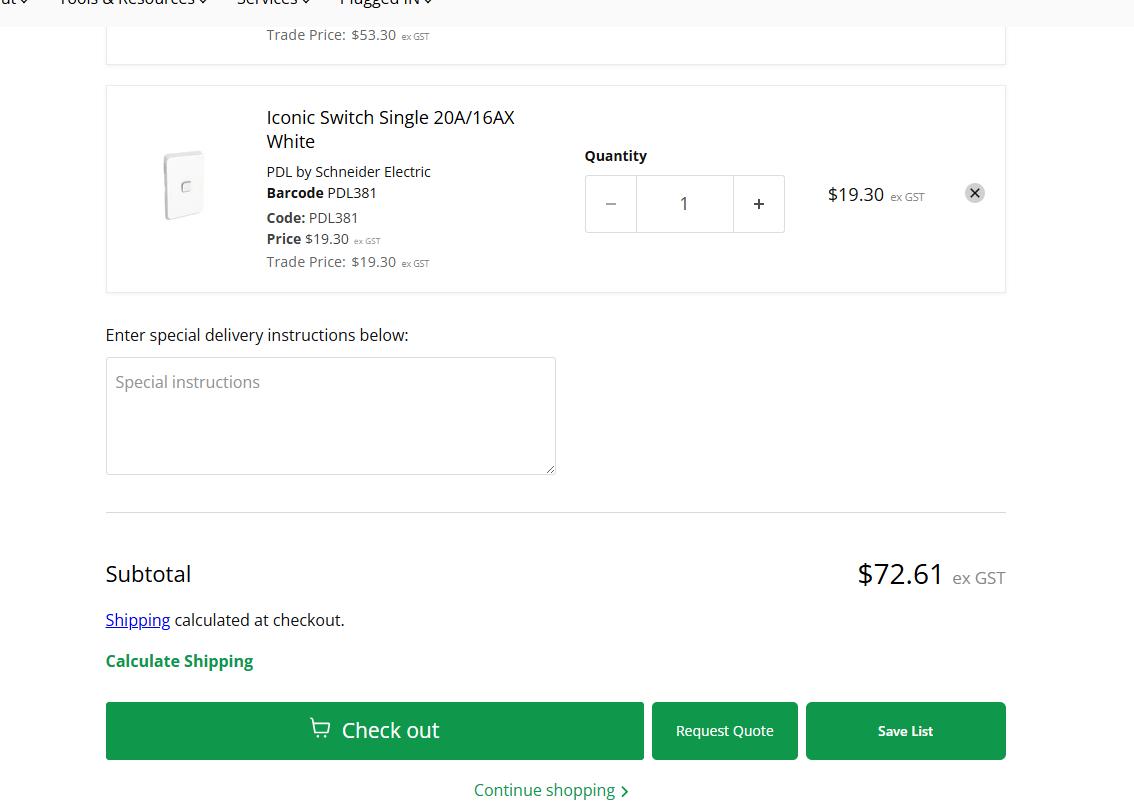Click the Subtotal amount $72.61

[x=900, y=574]
